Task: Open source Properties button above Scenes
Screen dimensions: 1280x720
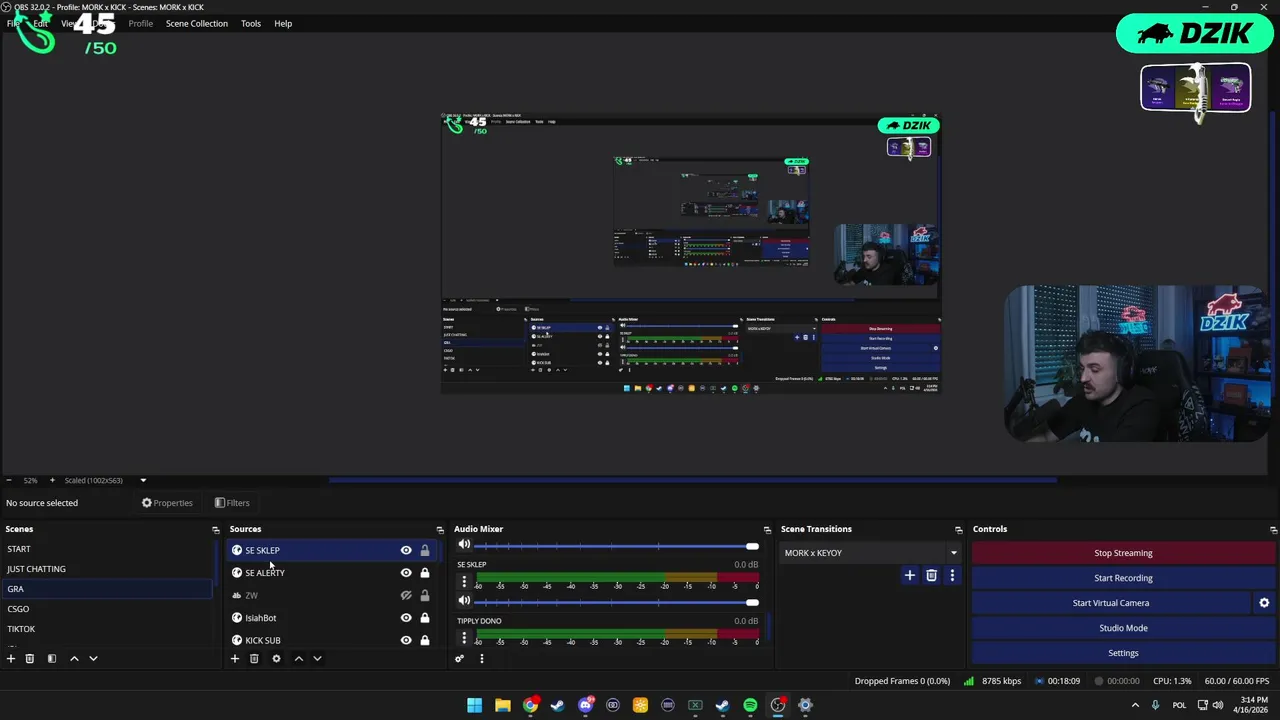Action: point(167,503)
